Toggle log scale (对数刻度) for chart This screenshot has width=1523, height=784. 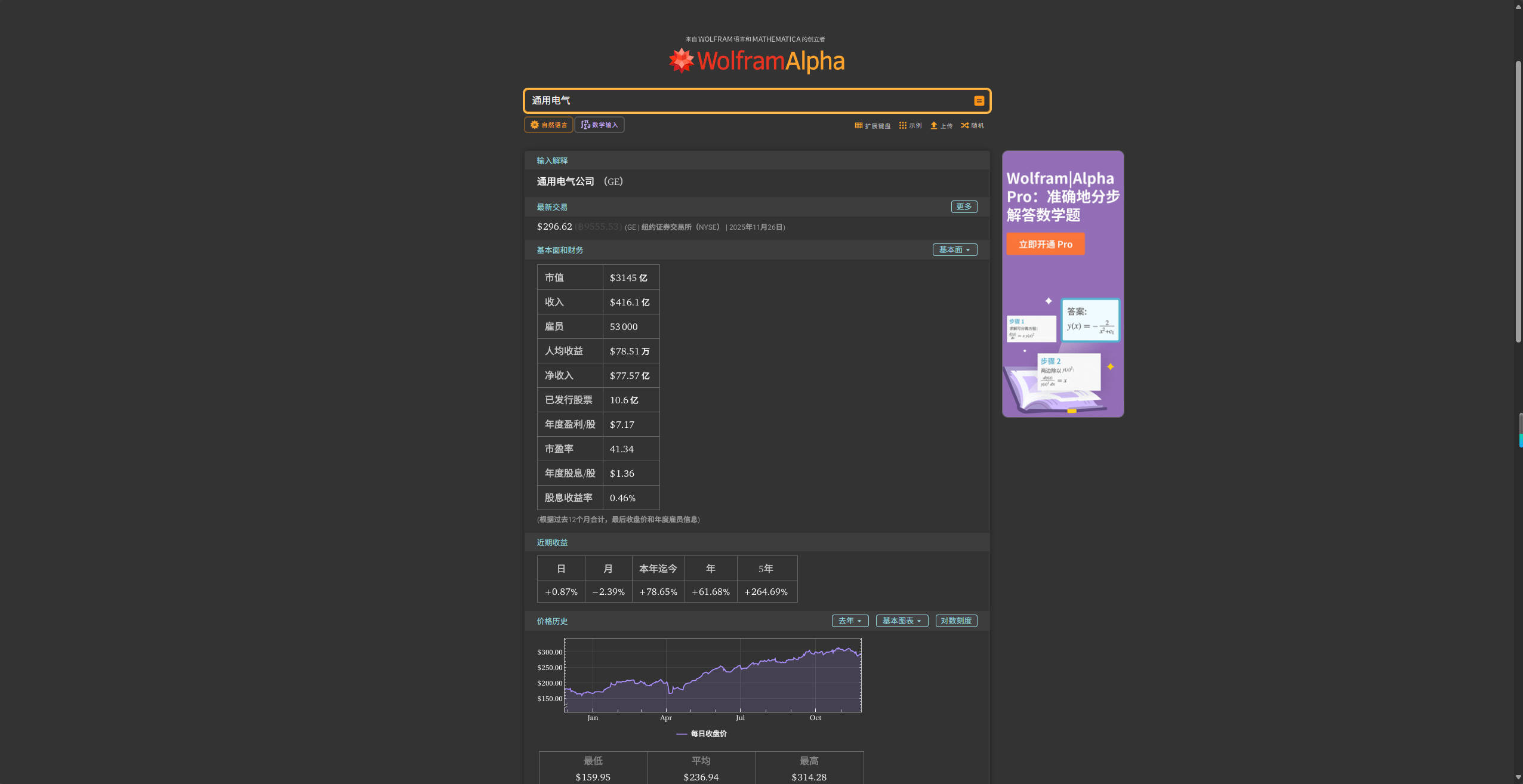955,621
